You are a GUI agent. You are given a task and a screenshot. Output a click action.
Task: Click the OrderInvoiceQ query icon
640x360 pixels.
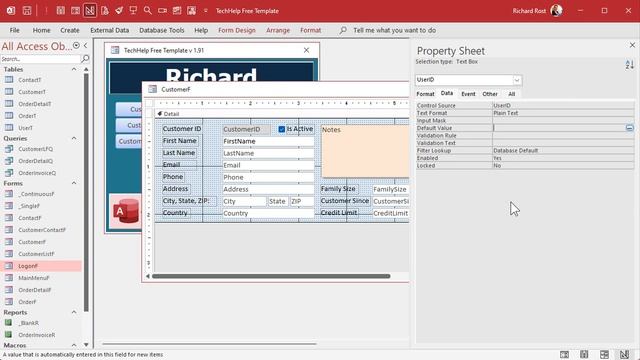pos(9,173)
